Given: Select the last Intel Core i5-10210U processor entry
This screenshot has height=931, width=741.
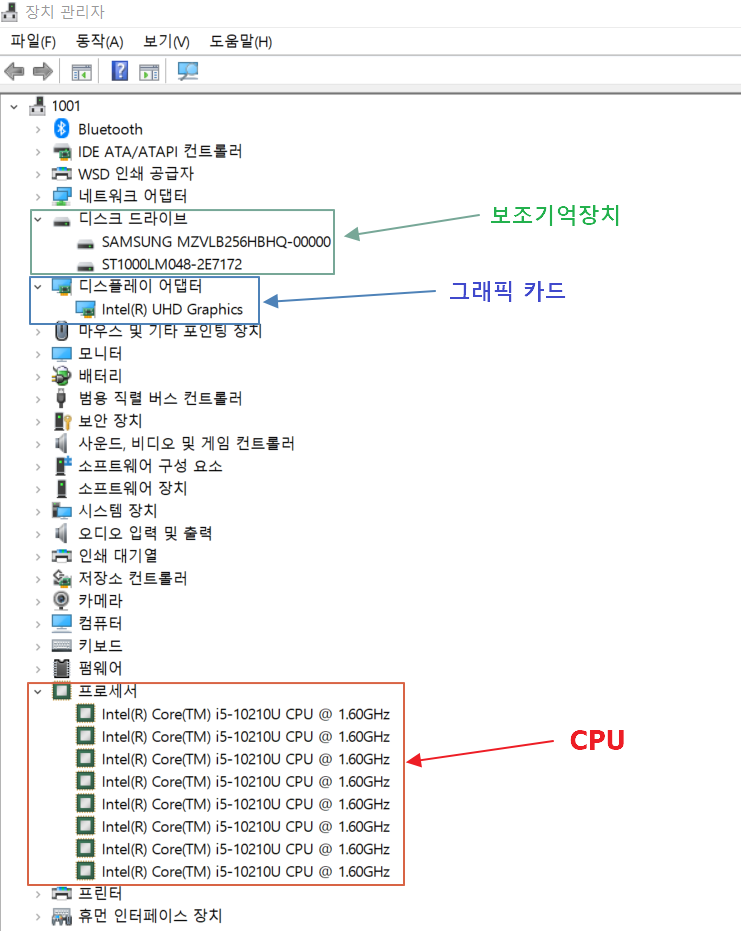Looking at the screenshot, I should (x=245, y=872).
